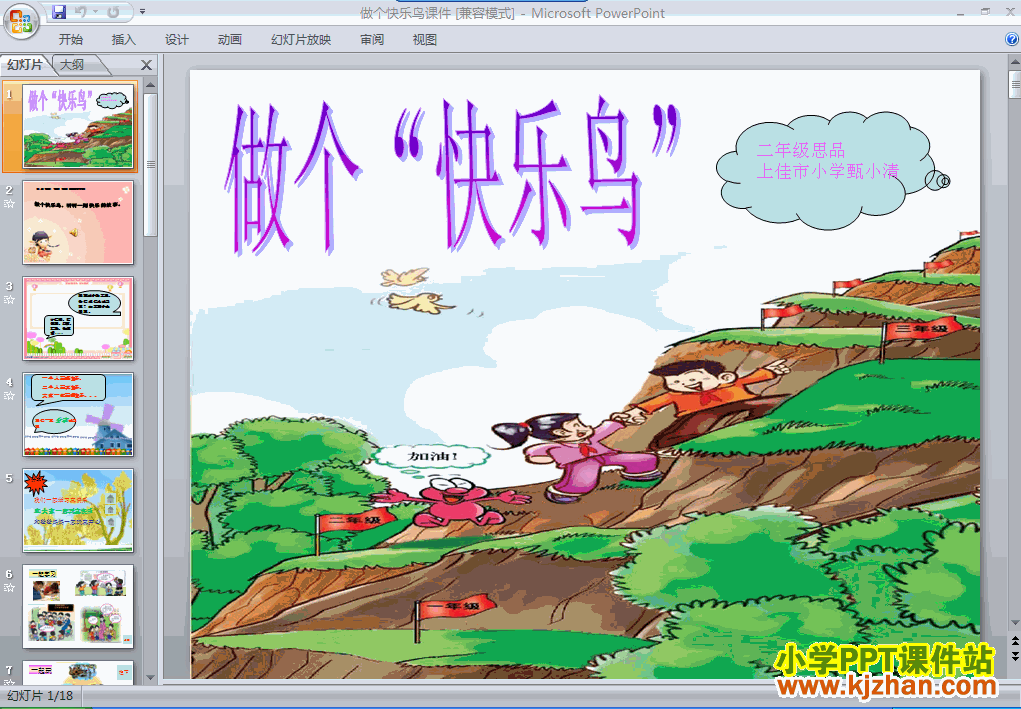
Task: Click the red frog character
Action: click(x=451, y=501)
